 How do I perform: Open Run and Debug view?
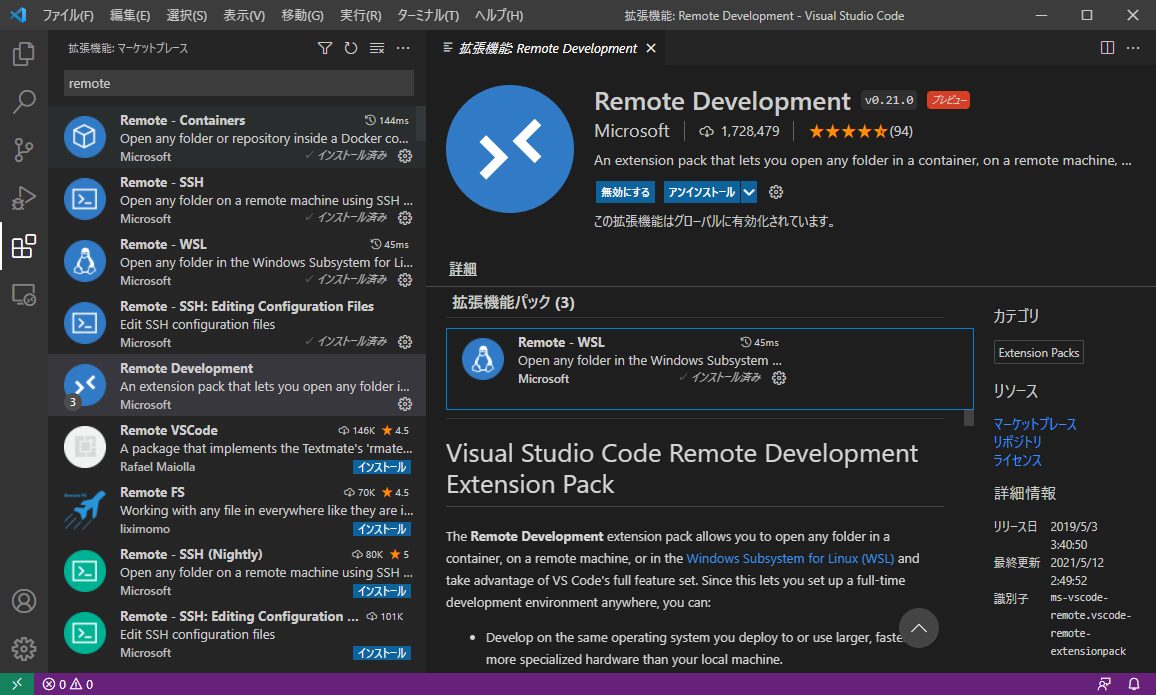[x=24, y=198]
